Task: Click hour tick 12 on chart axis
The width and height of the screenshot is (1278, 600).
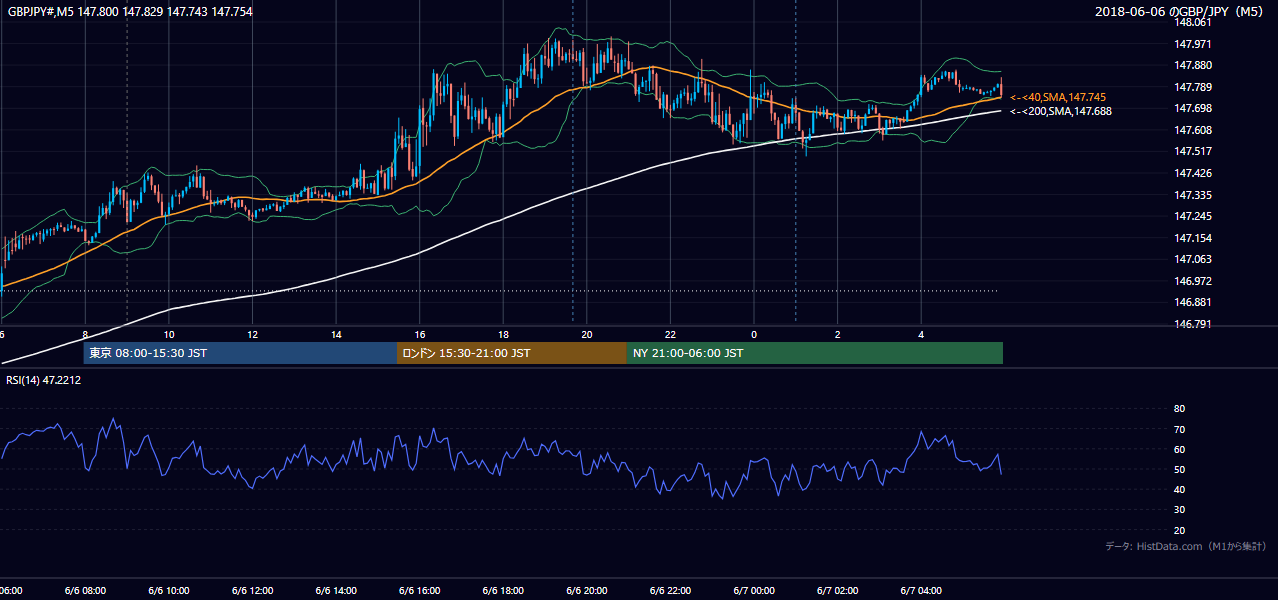Action: (253, 334)
